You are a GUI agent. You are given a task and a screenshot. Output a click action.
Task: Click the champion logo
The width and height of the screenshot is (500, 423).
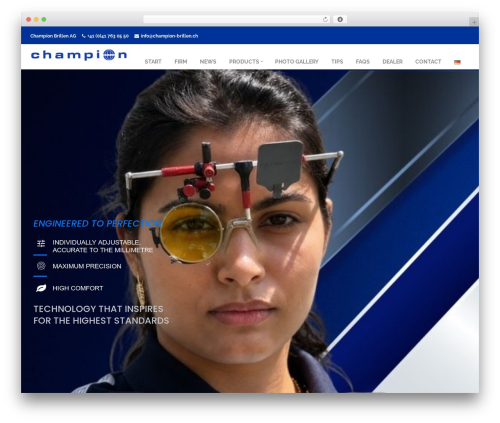coord(79,55)
